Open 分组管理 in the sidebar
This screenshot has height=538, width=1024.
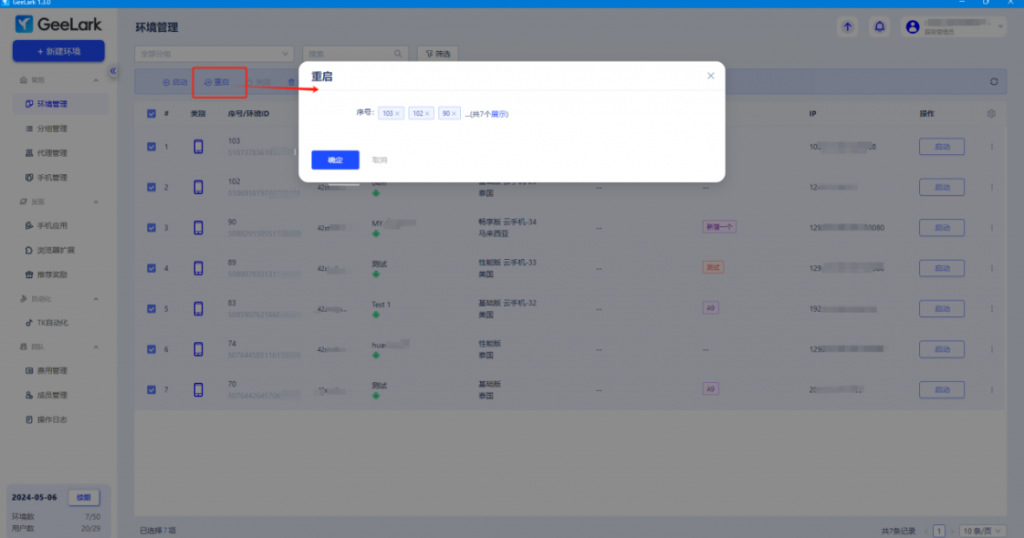pos(52,129)
